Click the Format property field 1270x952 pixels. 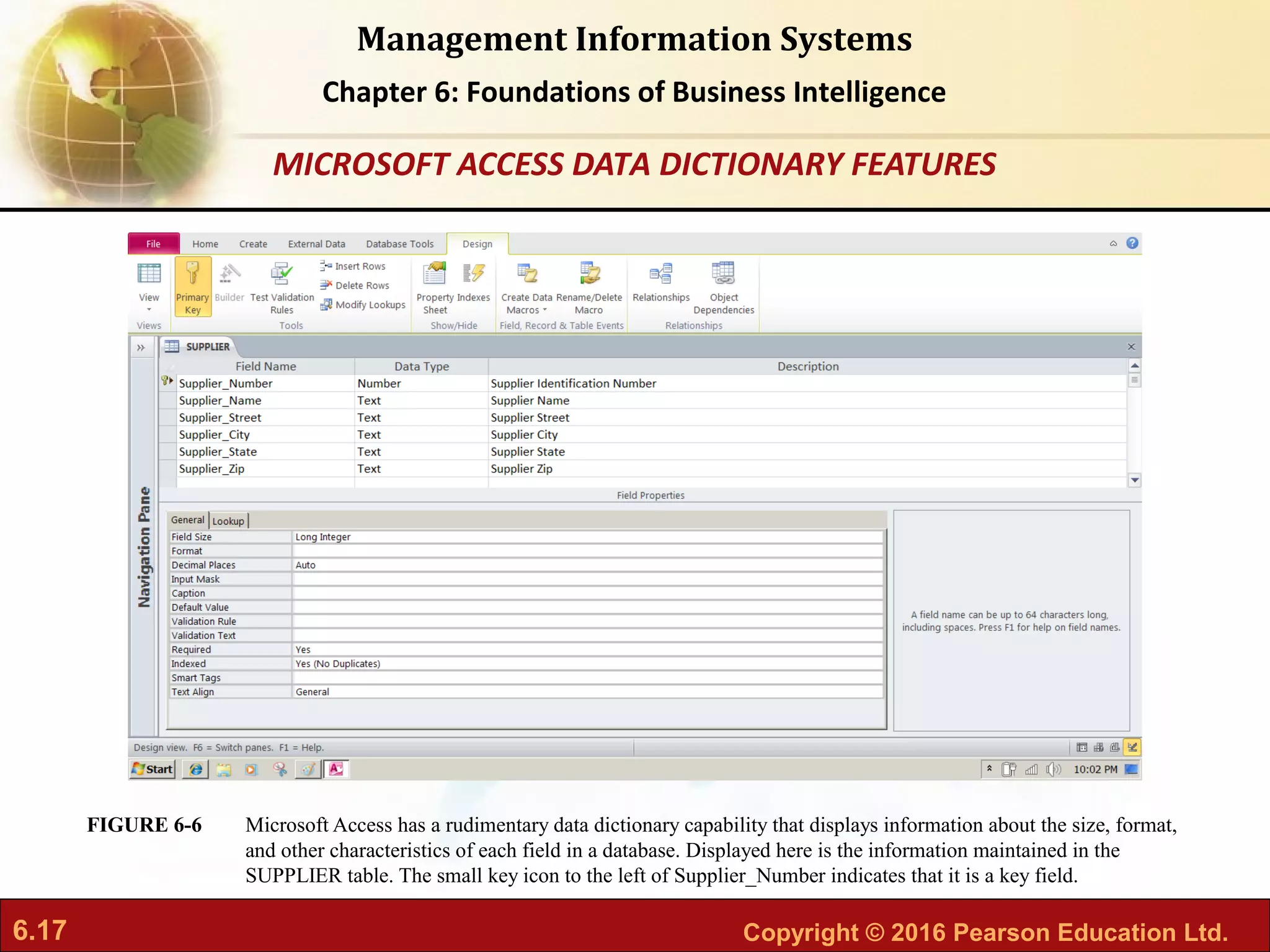[587, 551]
